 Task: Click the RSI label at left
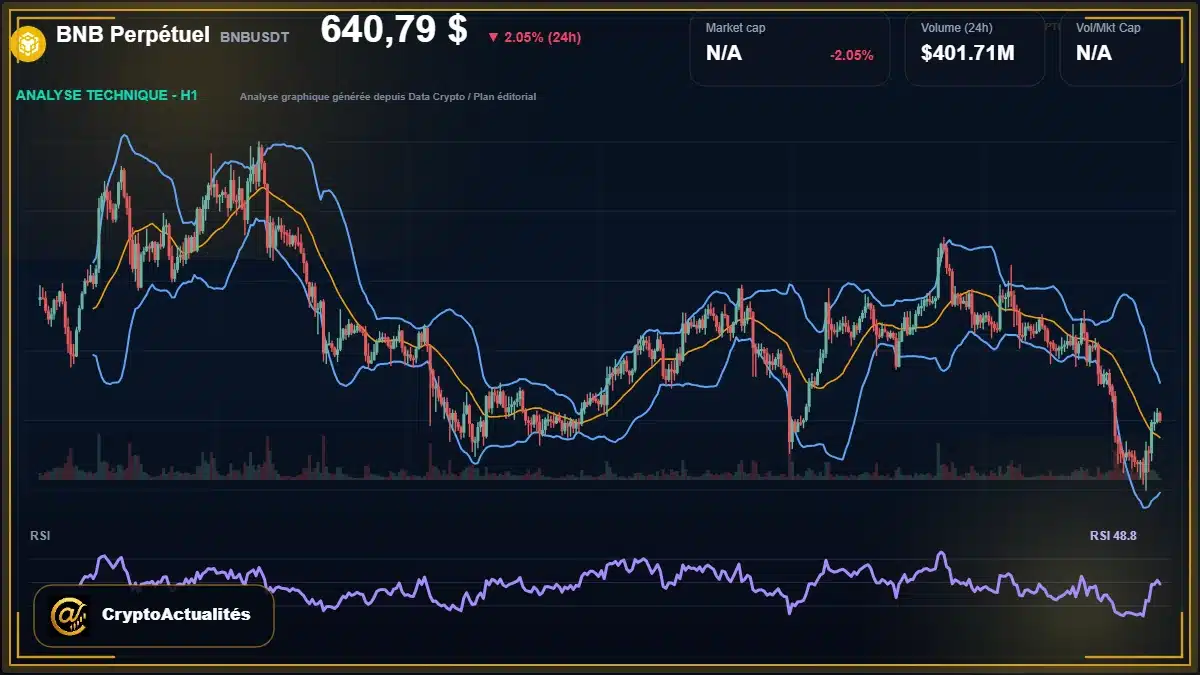40,536
